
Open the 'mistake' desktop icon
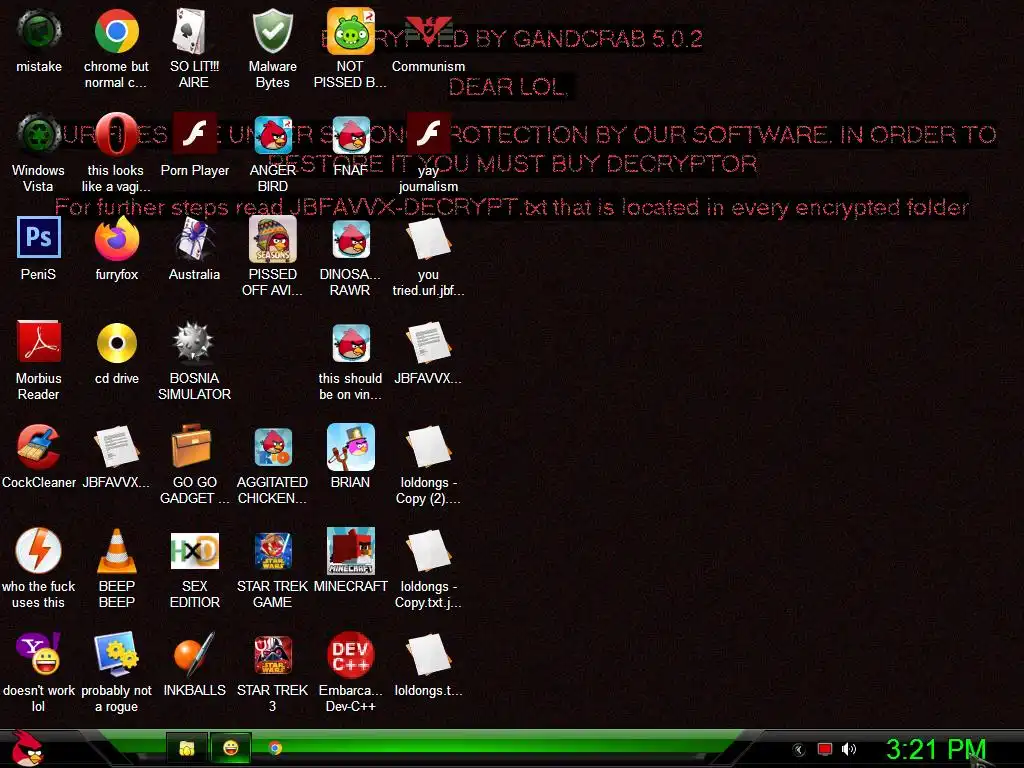tap(39, 31)
